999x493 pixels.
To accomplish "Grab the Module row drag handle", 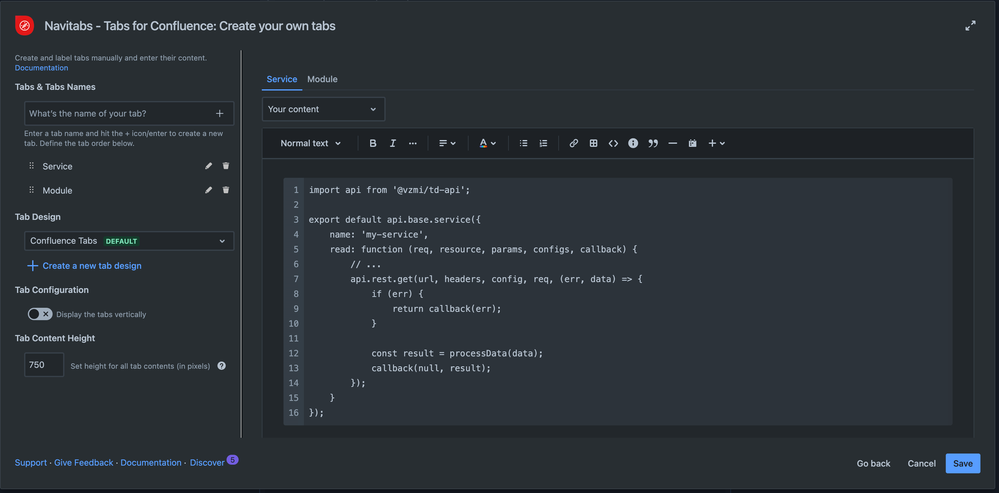I will click(x=31, y=190).
